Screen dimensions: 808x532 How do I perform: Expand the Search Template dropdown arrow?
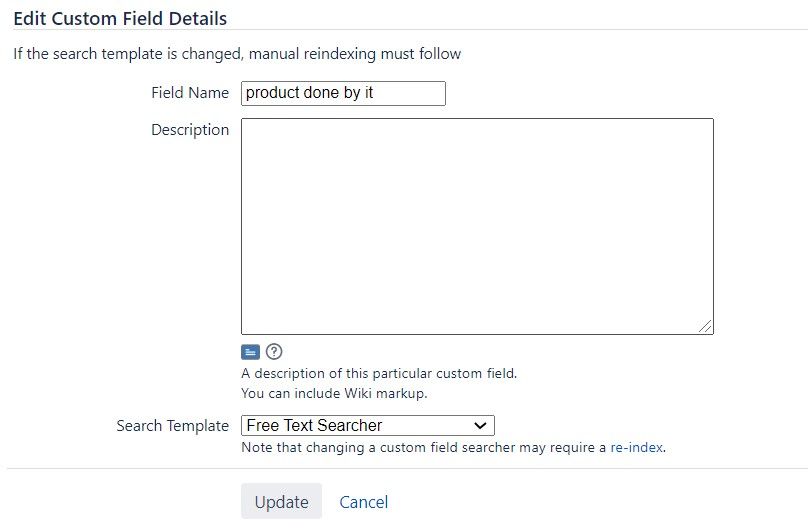[480, 426]
